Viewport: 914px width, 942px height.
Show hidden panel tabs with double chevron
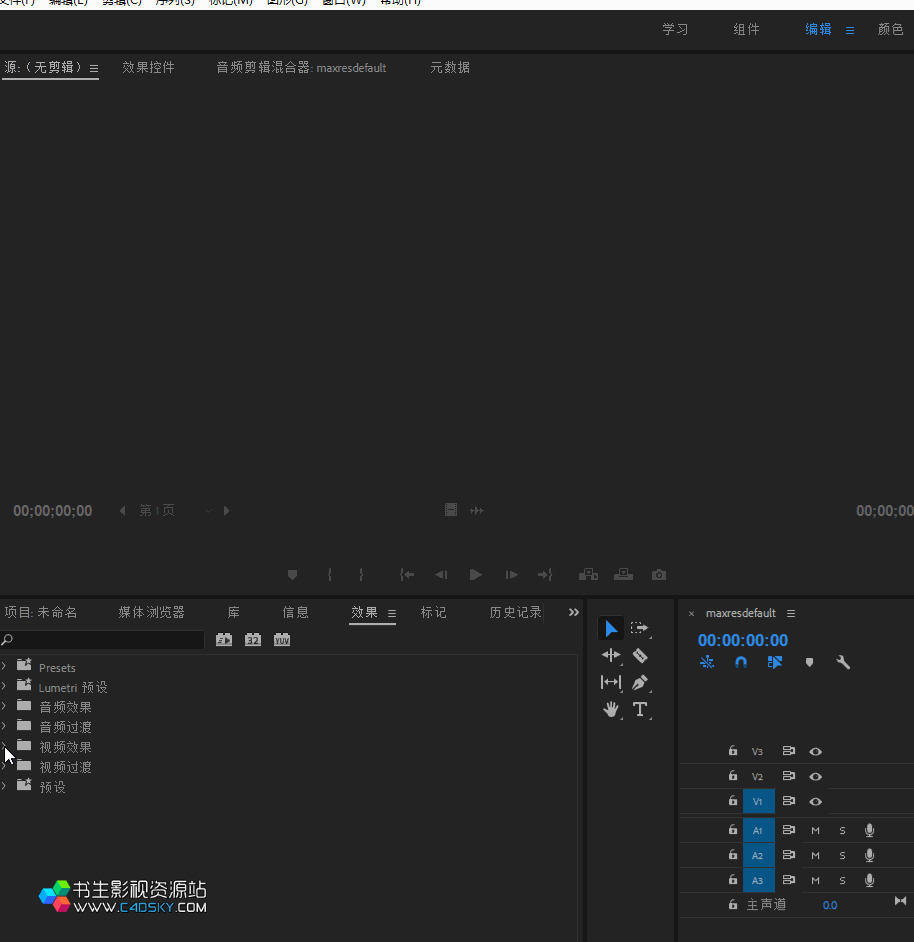[x=573, y=612]
